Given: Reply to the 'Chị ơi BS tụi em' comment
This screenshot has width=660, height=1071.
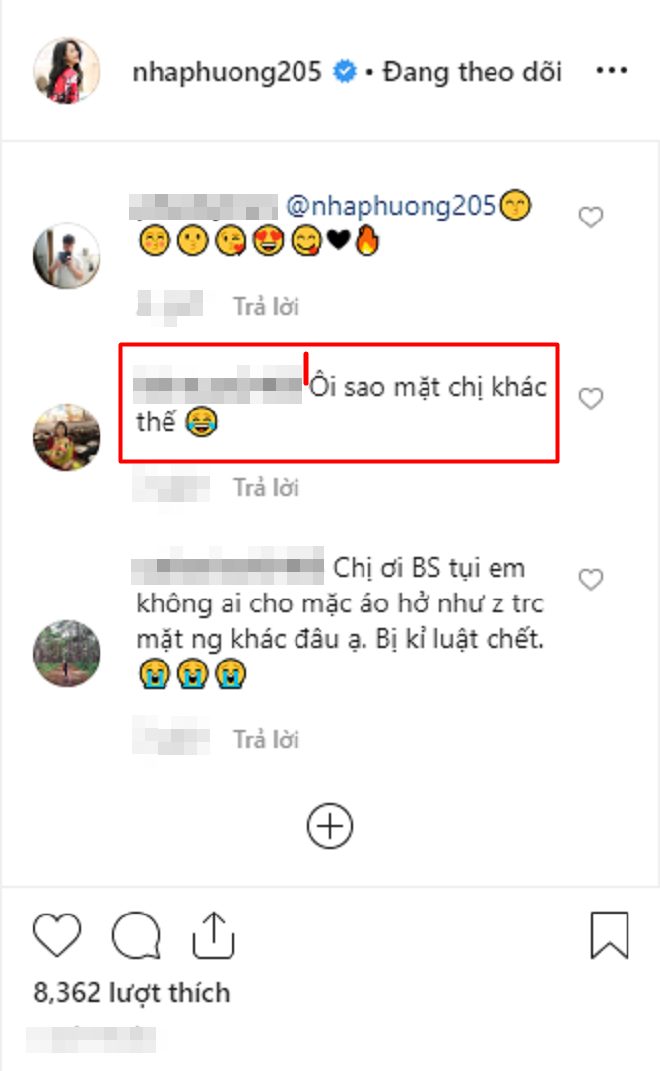Looking at the screenshot, I should point(266,739).
